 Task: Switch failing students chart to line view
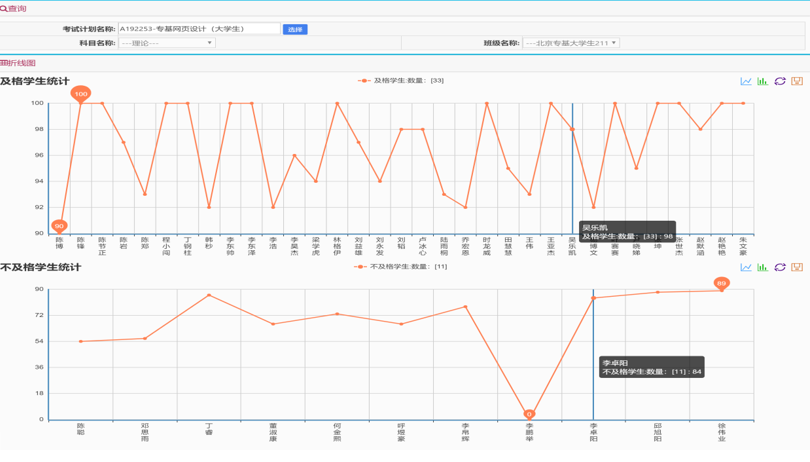tap(746, 267)
